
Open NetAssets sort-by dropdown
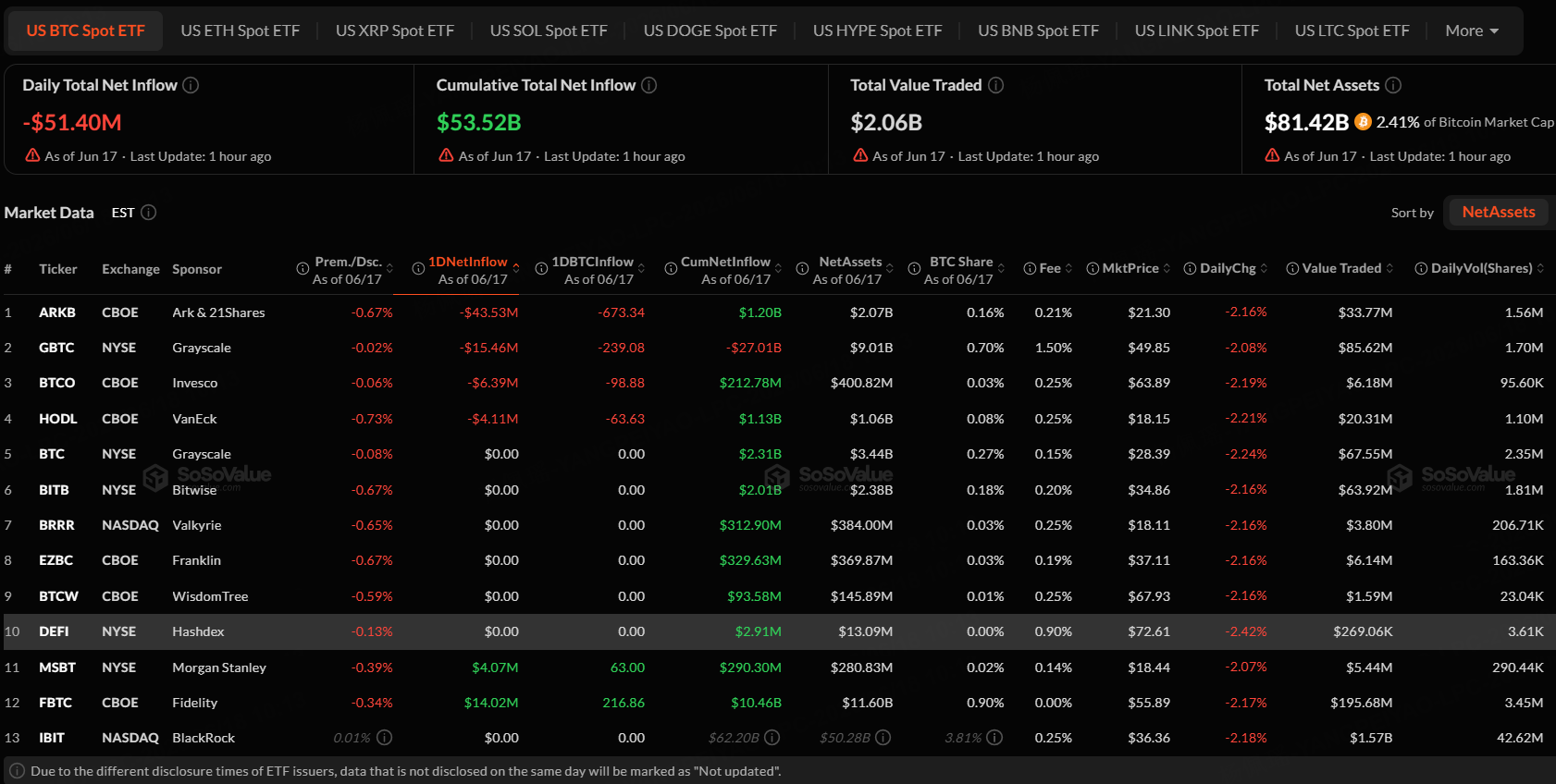click(1498, 213)
